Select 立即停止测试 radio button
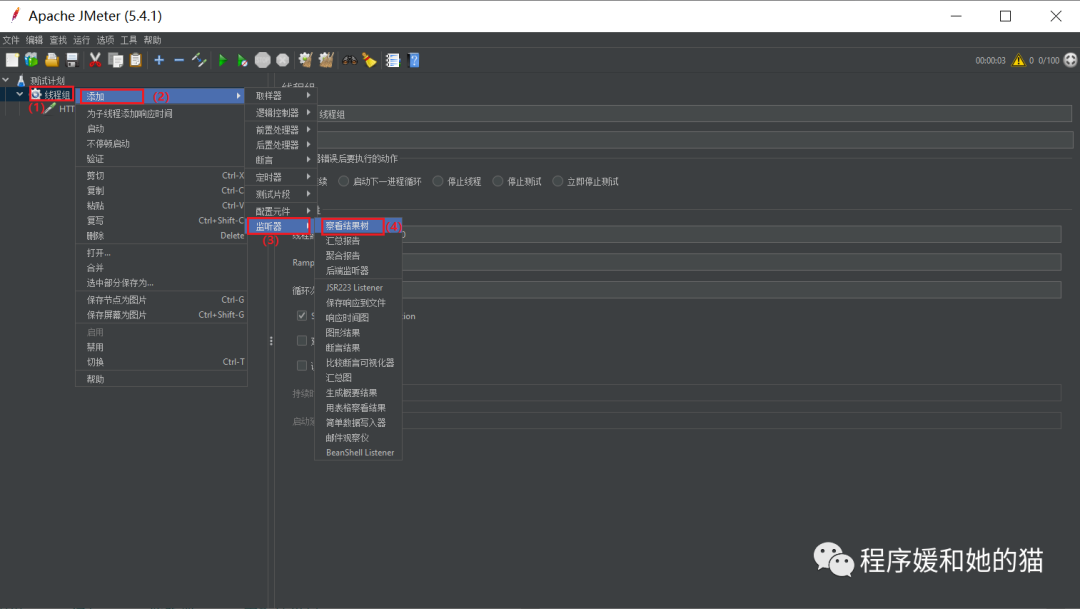 558,181
